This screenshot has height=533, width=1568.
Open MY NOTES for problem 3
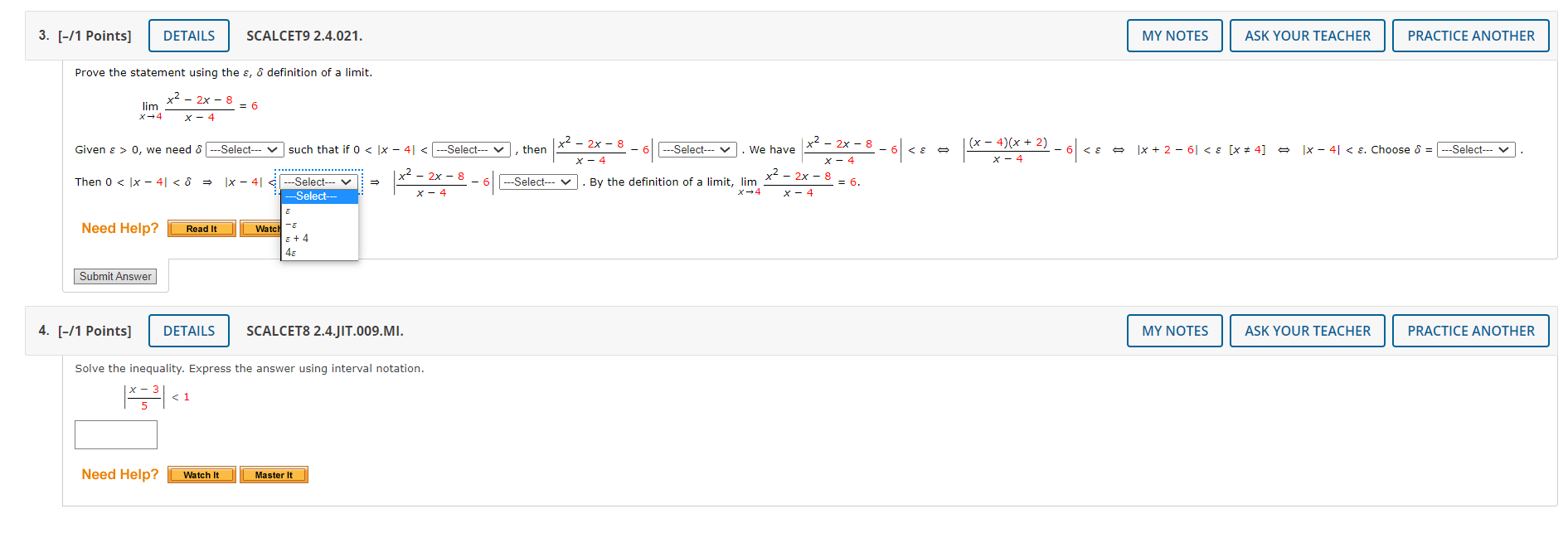click(1174, 35)
